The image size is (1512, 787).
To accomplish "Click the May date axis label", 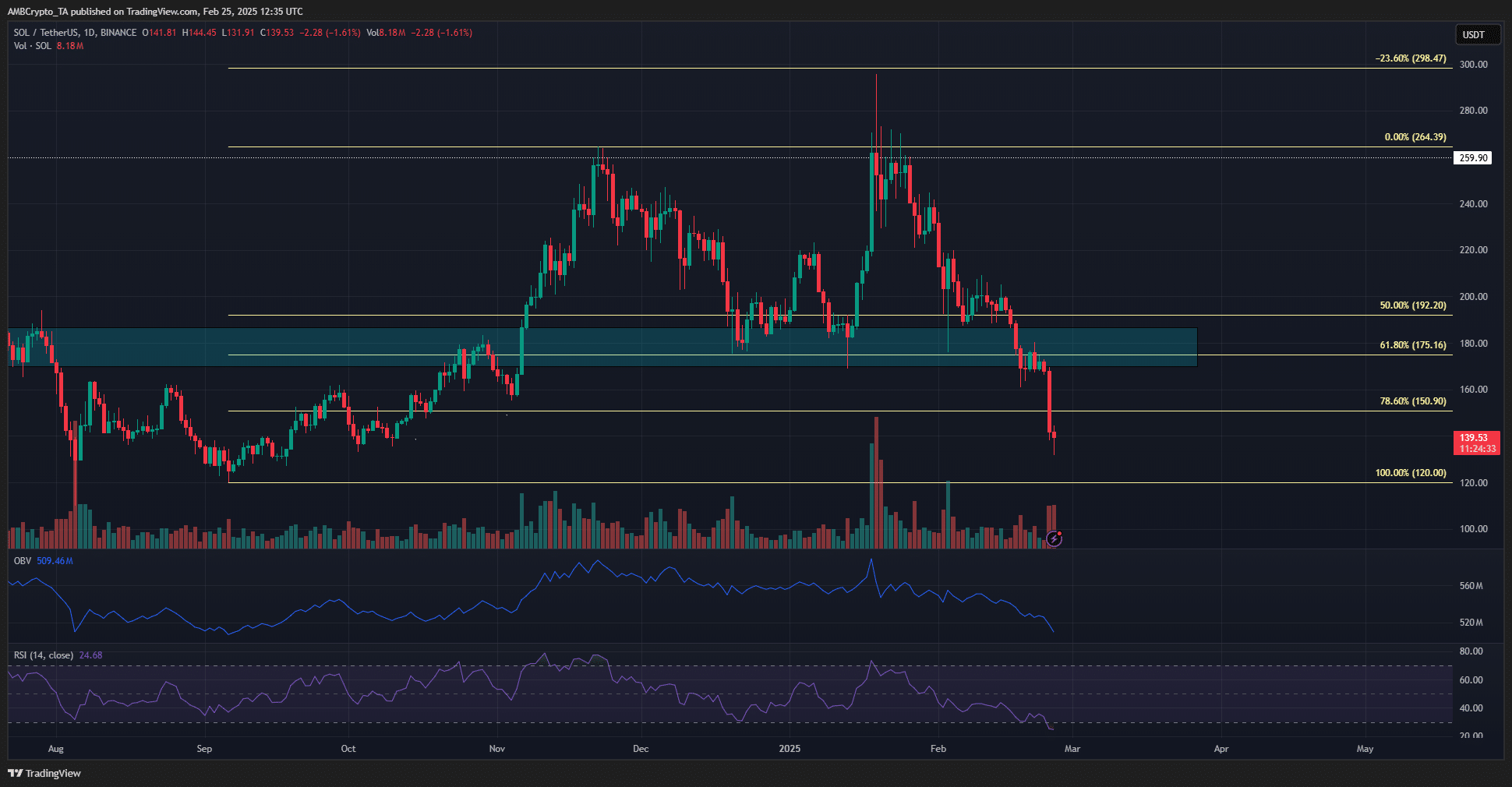I will click(x=1365, y=749).
